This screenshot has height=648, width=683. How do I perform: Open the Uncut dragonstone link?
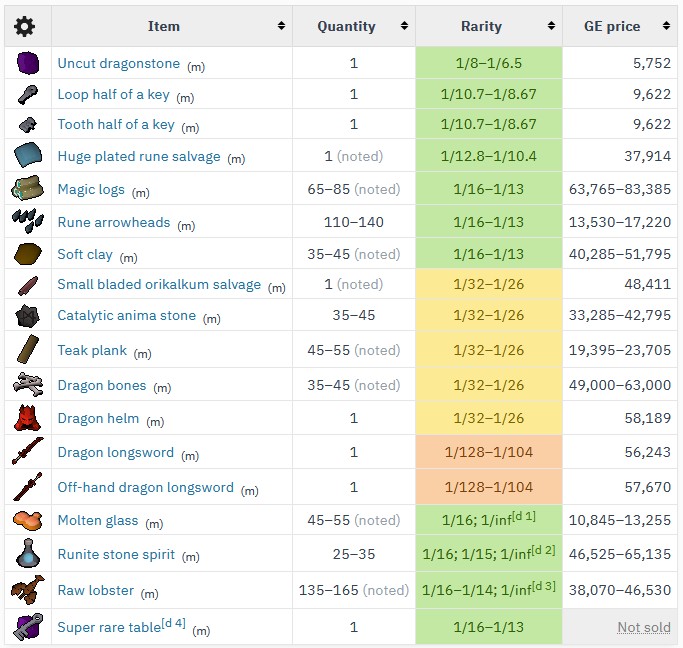click(x=118, y=63)
